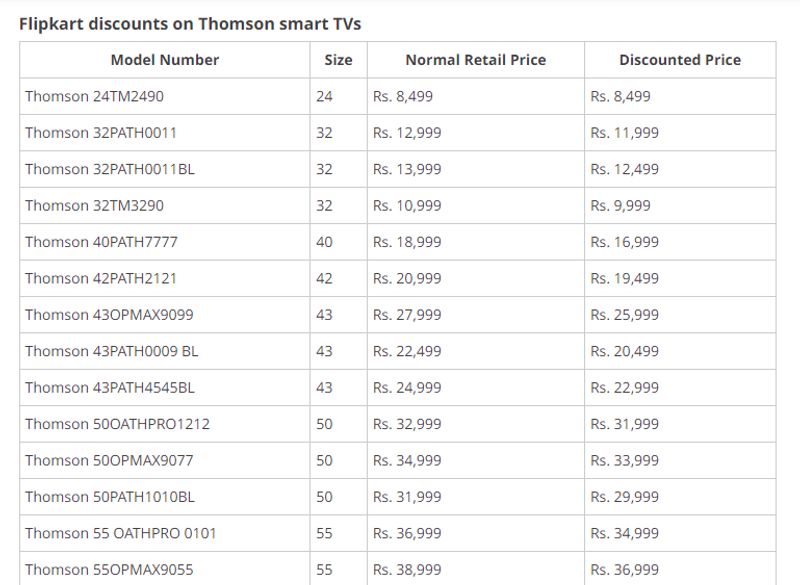
Task: Click the Model Number column header
Action: (165, 60)
